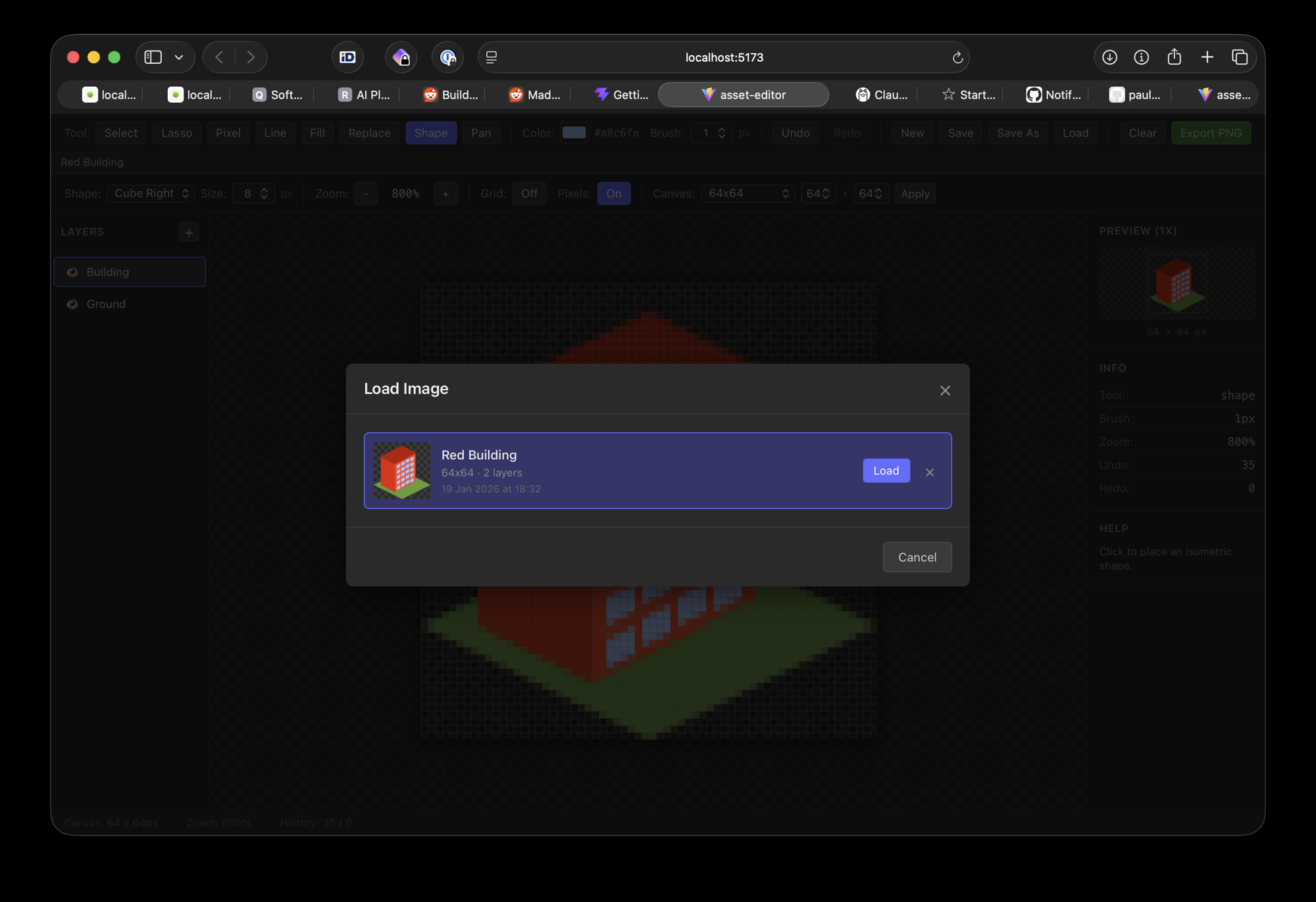Image resolution: width=1316 pixels, height=902 pixels.
Task: Toggle visibility of Ground layer
Action: pyautogui.click(x=72, y=304)
